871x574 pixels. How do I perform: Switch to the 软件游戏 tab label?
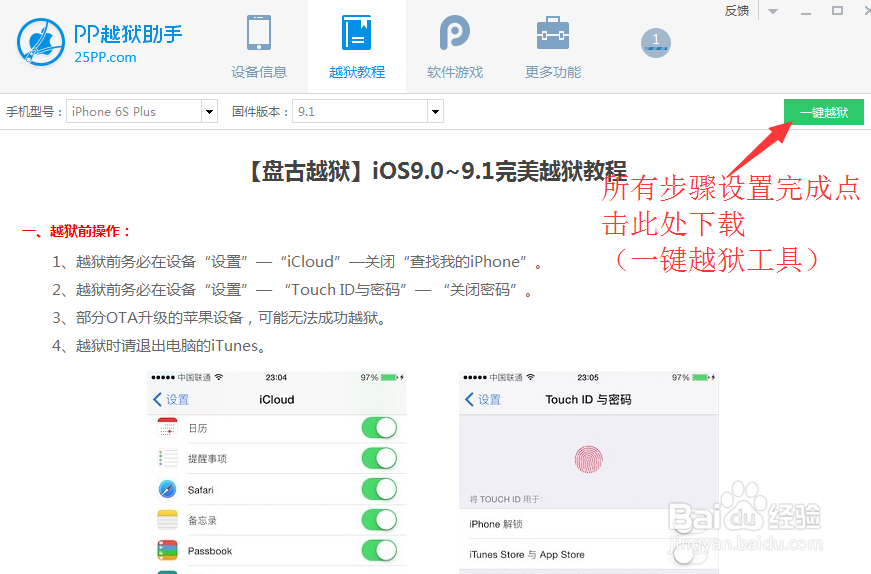tap(455, 72)
